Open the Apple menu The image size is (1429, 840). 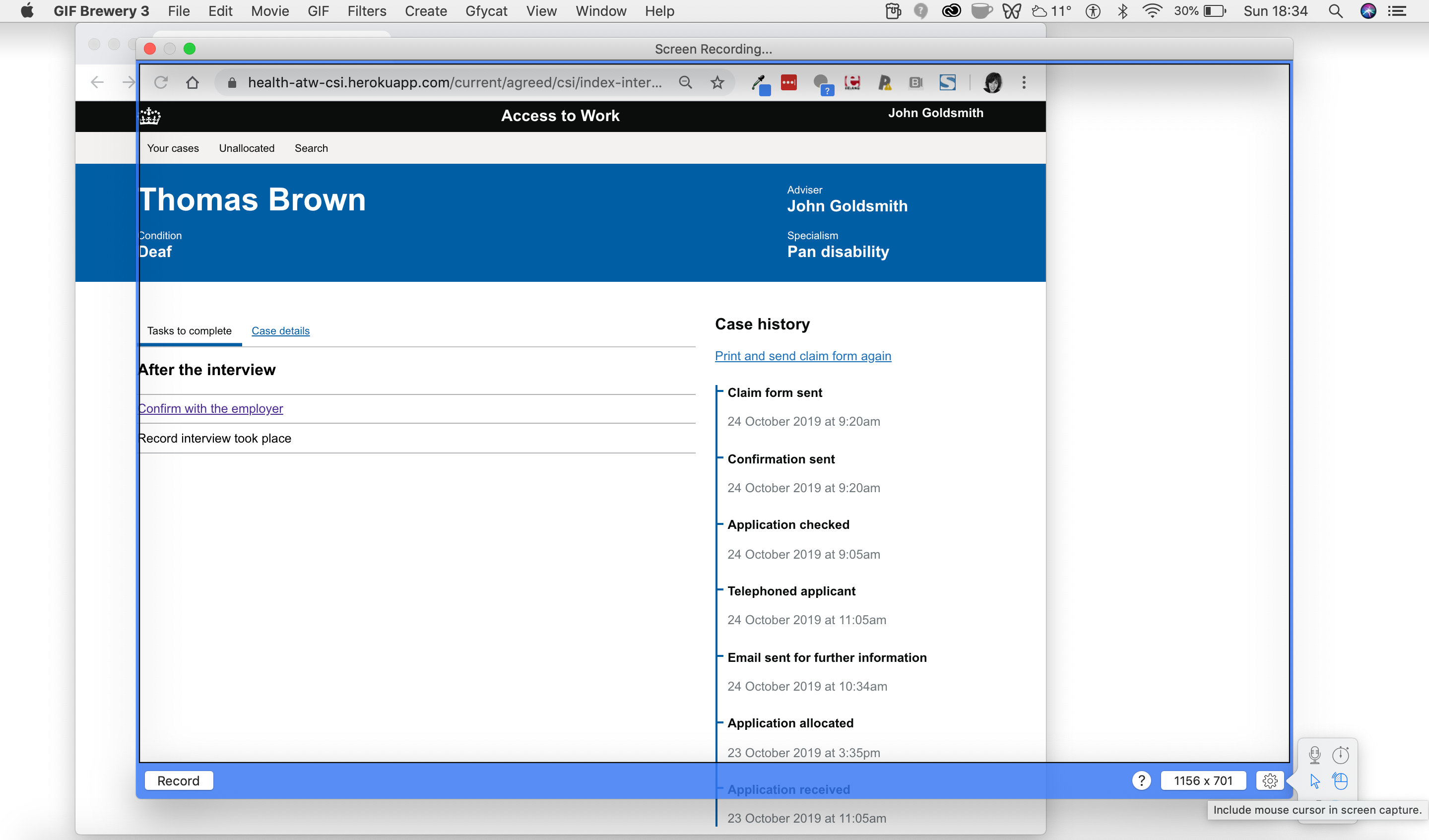[x=26, y=11]
